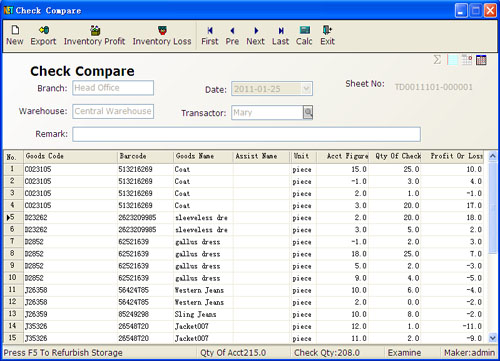
Task: Select row 5 marker with the arrow indicator
Action: [14, 217]
